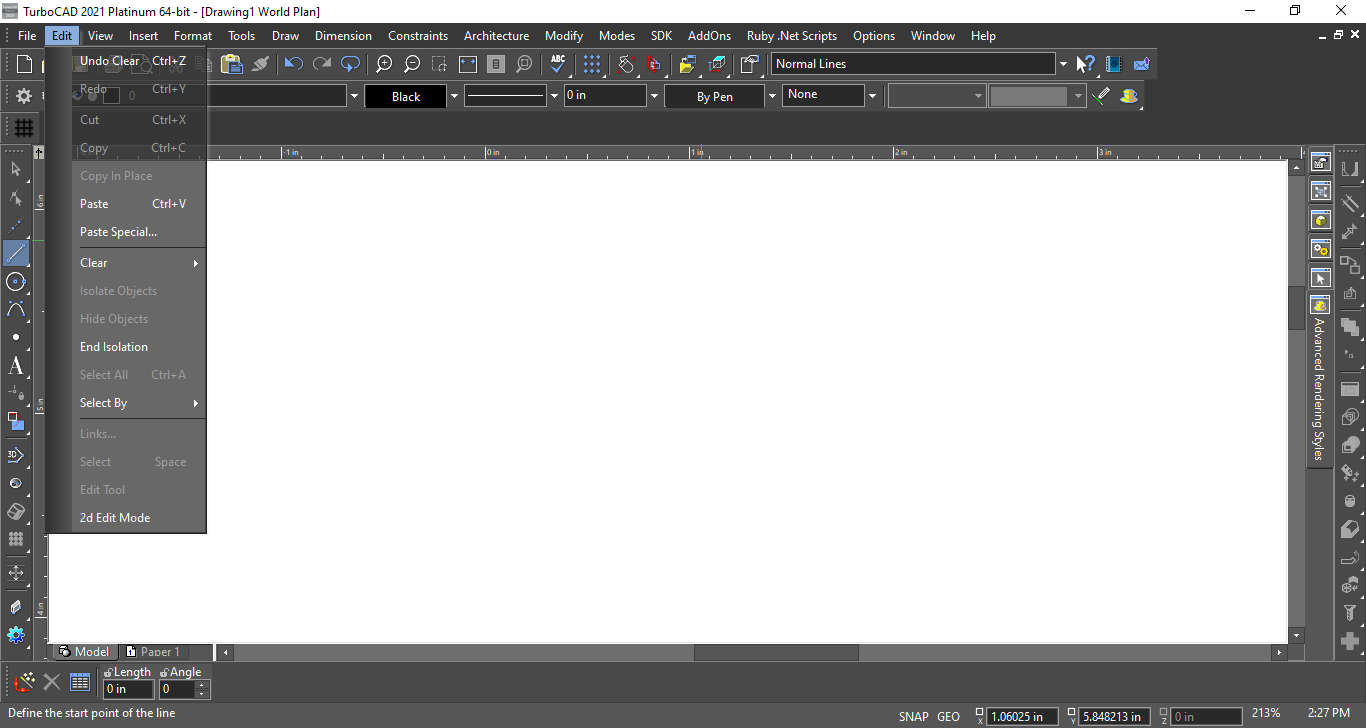Toggle GEO in the status bar
The image size is (1366, 728).
(x=948, y=716)
